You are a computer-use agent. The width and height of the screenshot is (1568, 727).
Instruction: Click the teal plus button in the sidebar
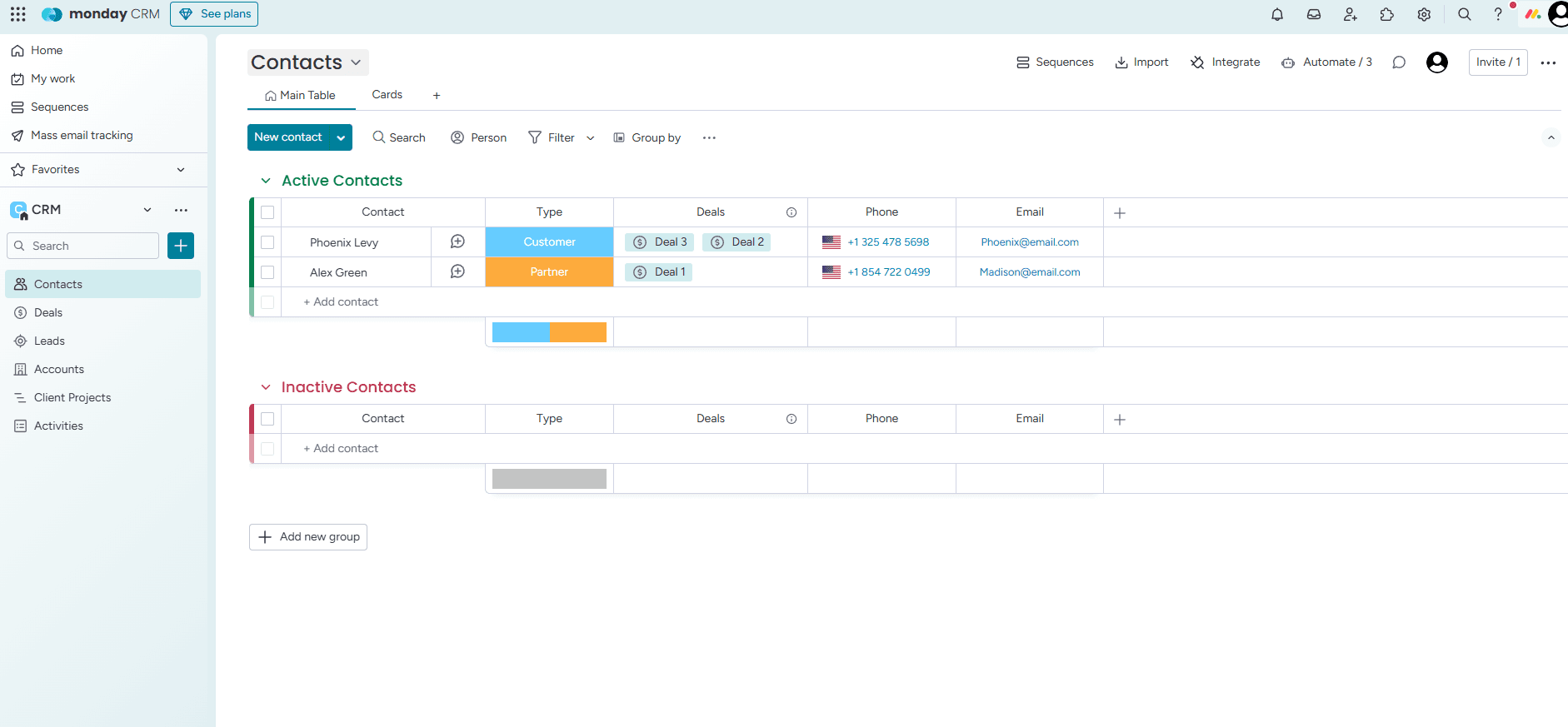tap(181, 246)
